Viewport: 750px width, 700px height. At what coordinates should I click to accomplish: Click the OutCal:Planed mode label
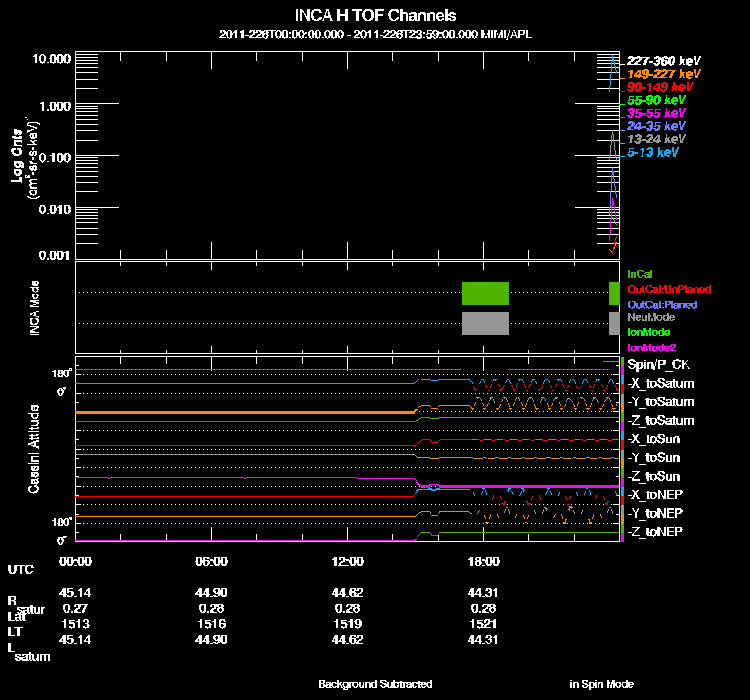tap(661, 303)
